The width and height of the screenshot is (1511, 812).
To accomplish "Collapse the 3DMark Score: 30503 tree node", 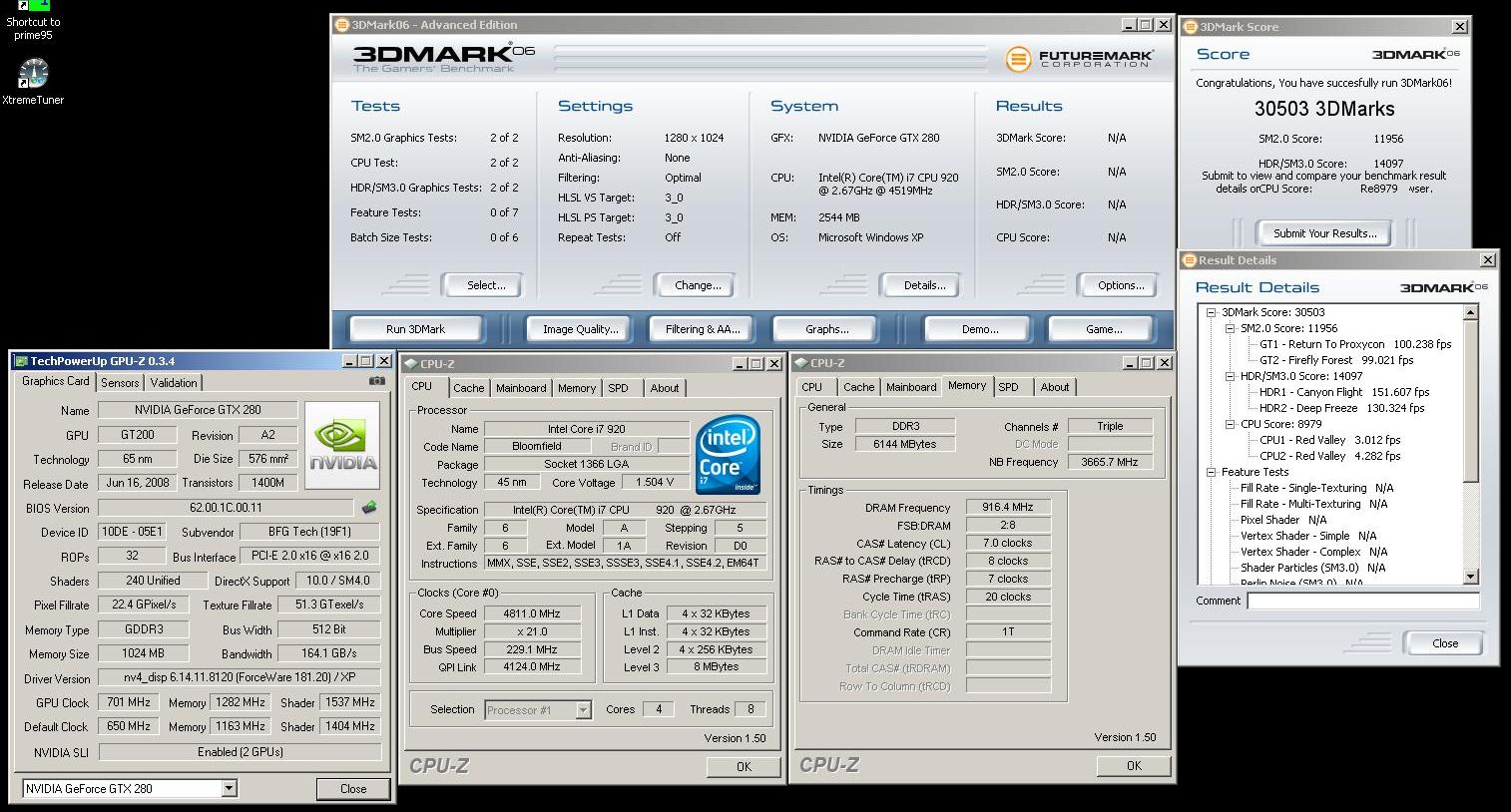I will point(1212,312).
